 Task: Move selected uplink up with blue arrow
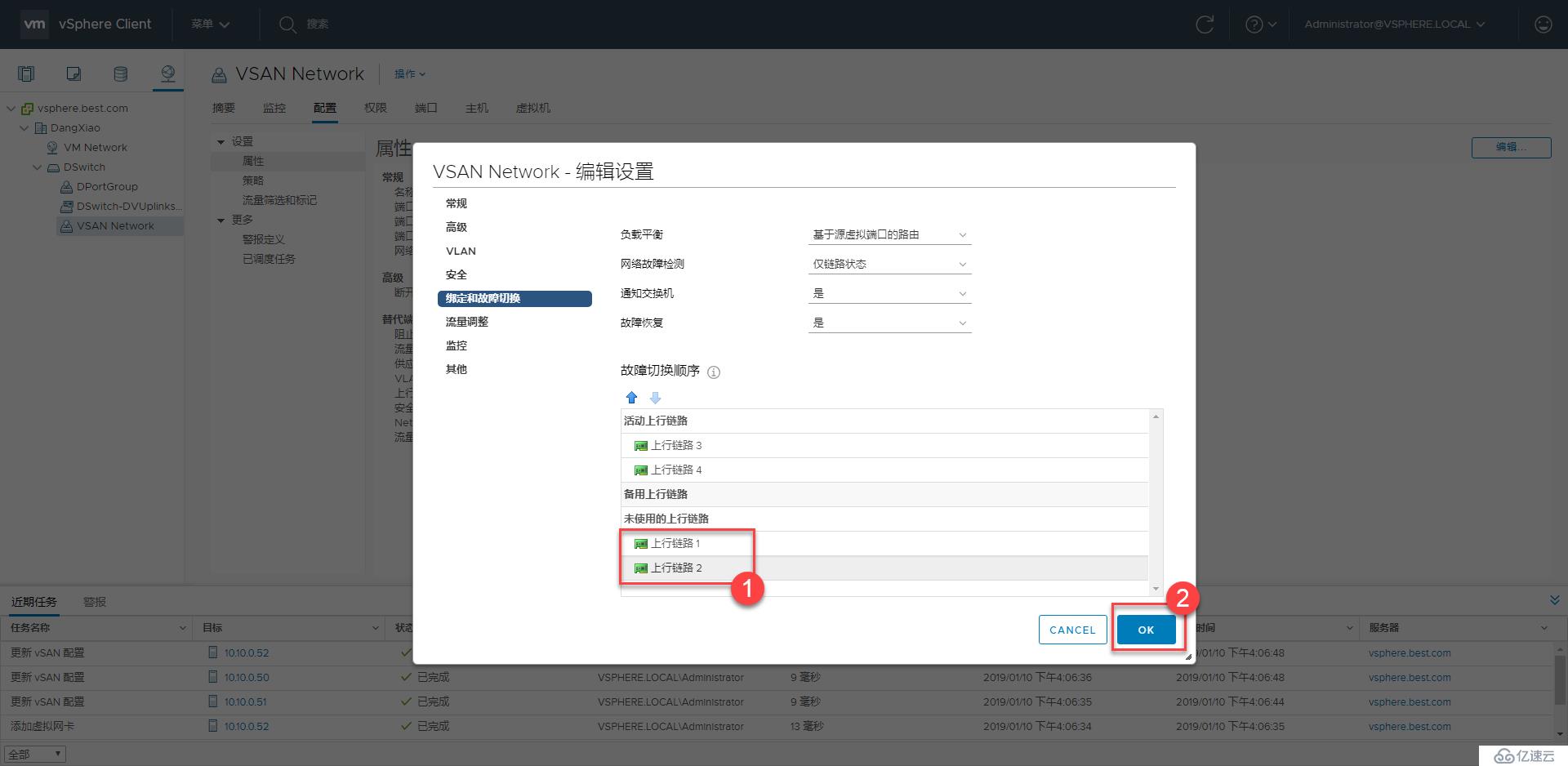click(x=631, y=398)
